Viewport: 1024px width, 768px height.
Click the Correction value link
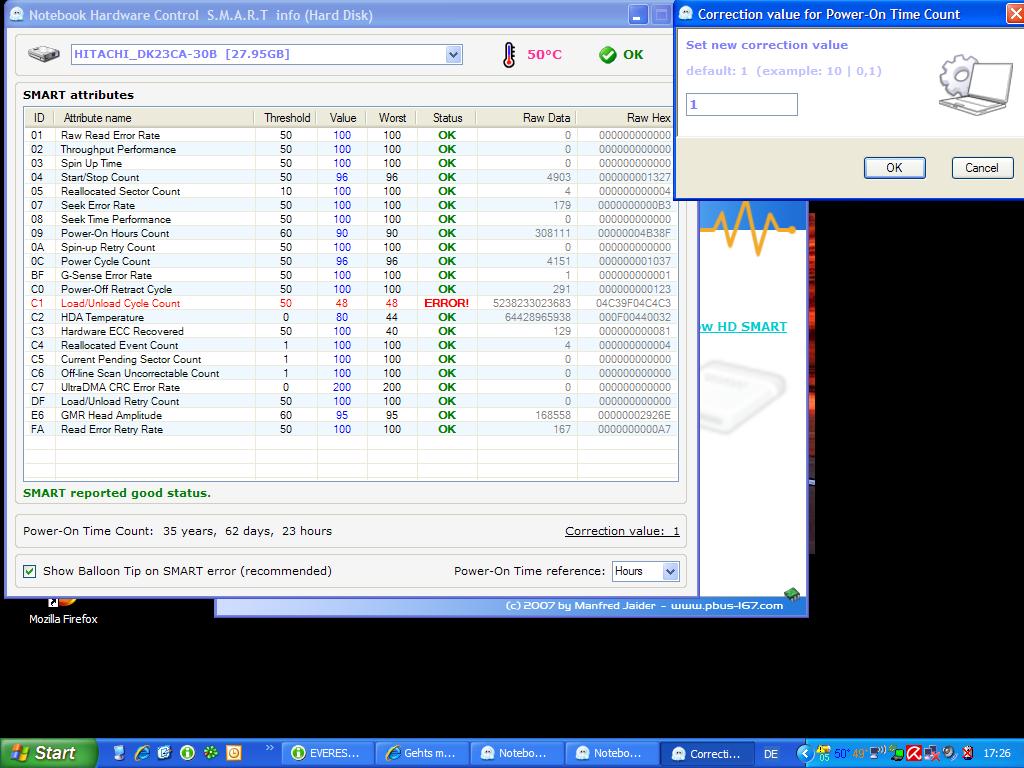tap(621, 531)
